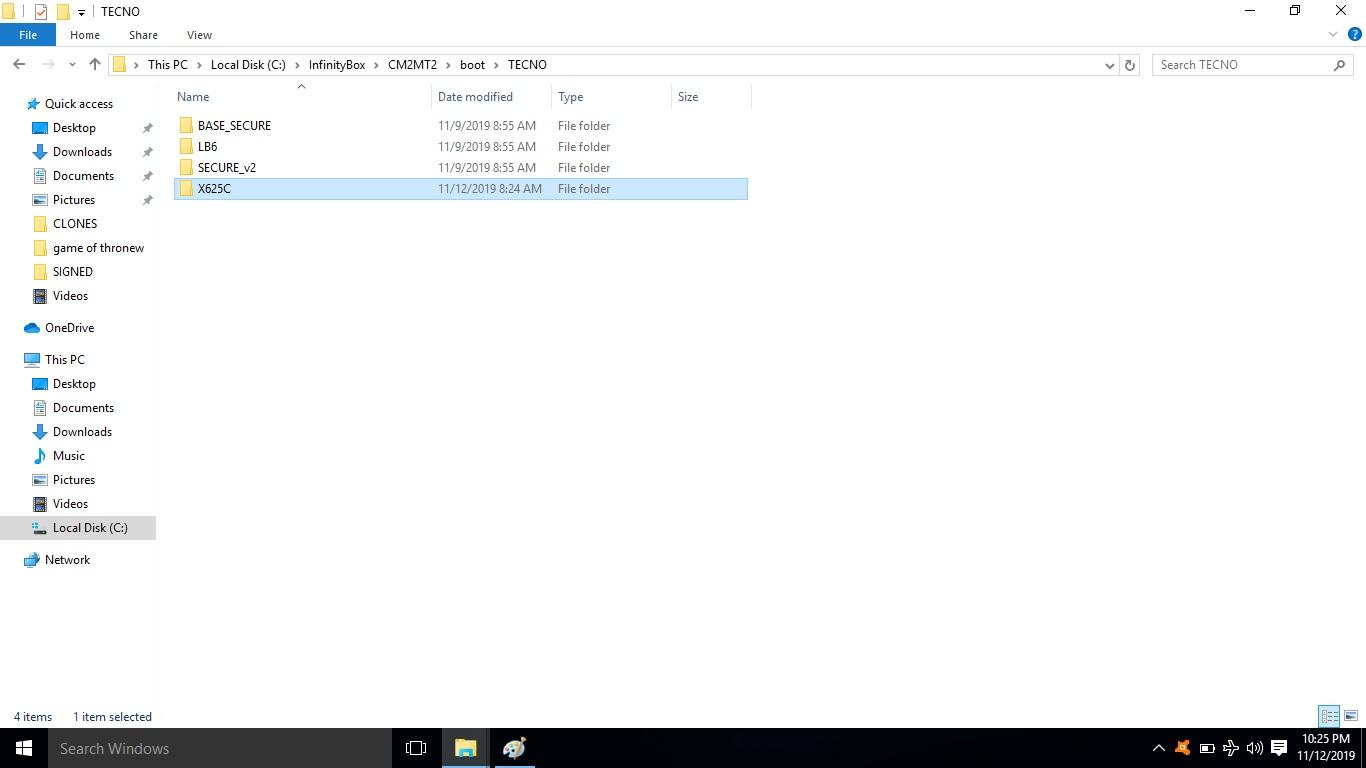The image size is (1366, 768).
Task: Open the CLONES folder shortcut
Action: [x=75, y=224]
